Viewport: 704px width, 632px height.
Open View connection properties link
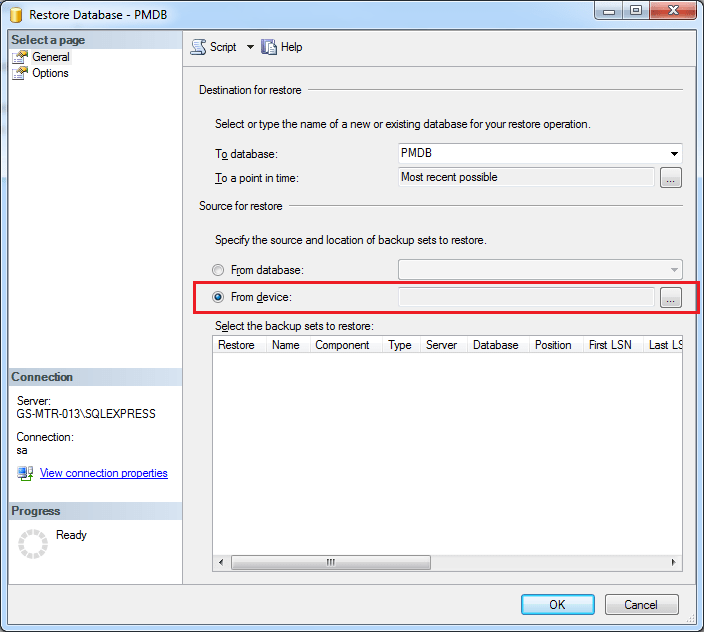pyautogui.click(x=103, y=473)
